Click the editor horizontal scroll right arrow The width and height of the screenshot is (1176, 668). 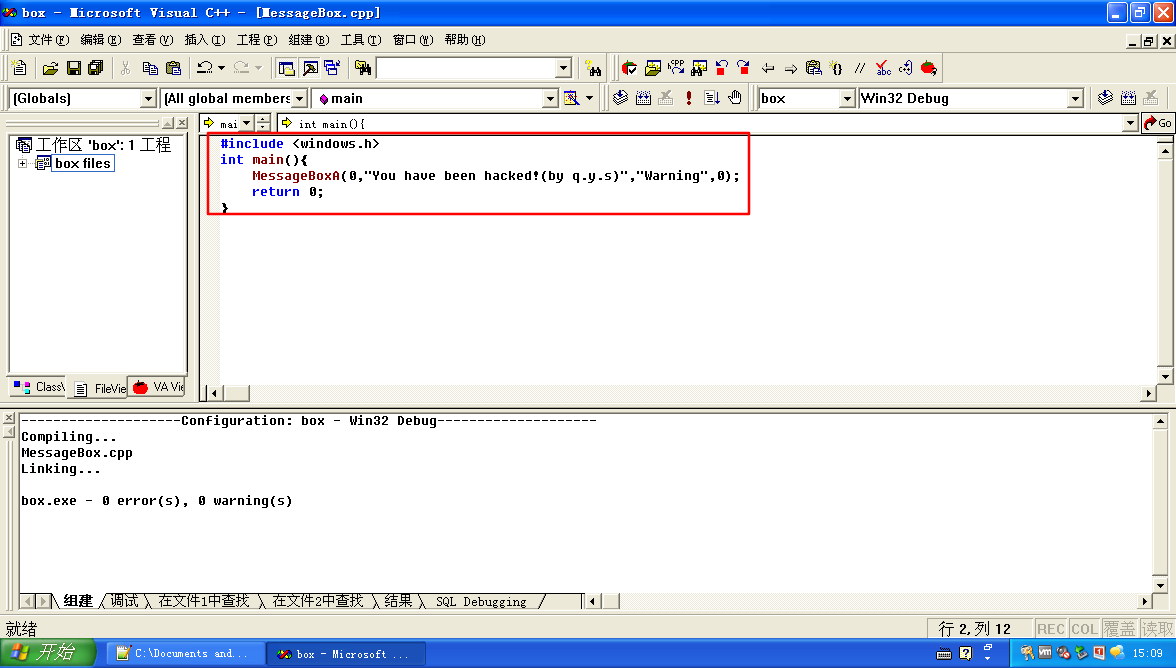(x=1148, y=393)
